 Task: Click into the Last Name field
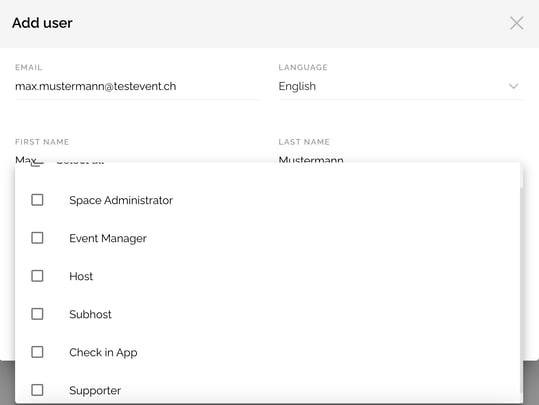pyautogui.click(x=401, y=160)
